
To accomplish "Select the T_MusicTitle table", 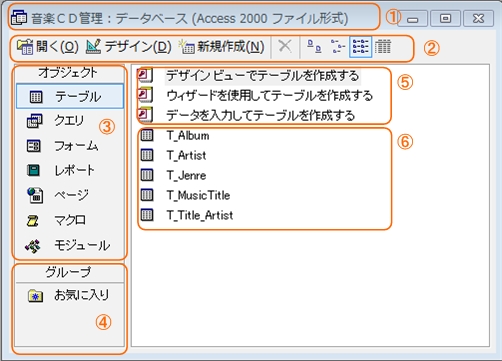I will [x=185, y=195].
